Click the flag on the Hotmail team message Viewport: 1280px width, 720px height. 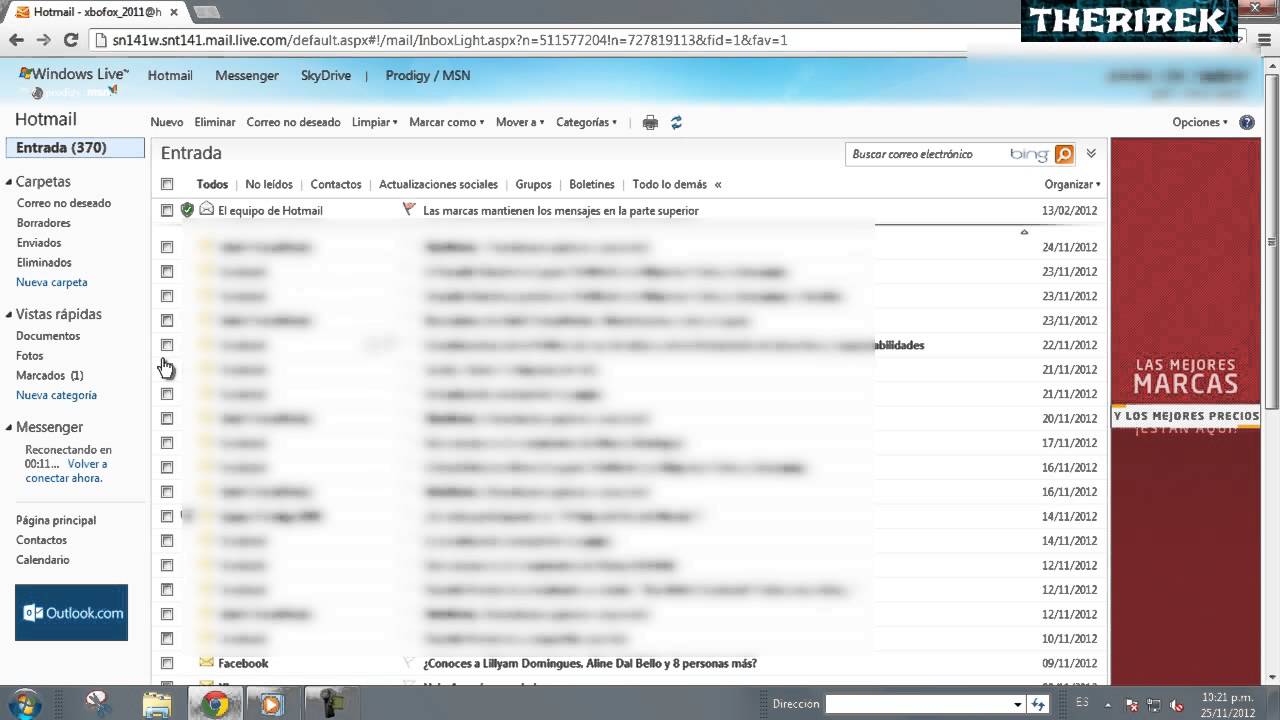tap(408, 210)
